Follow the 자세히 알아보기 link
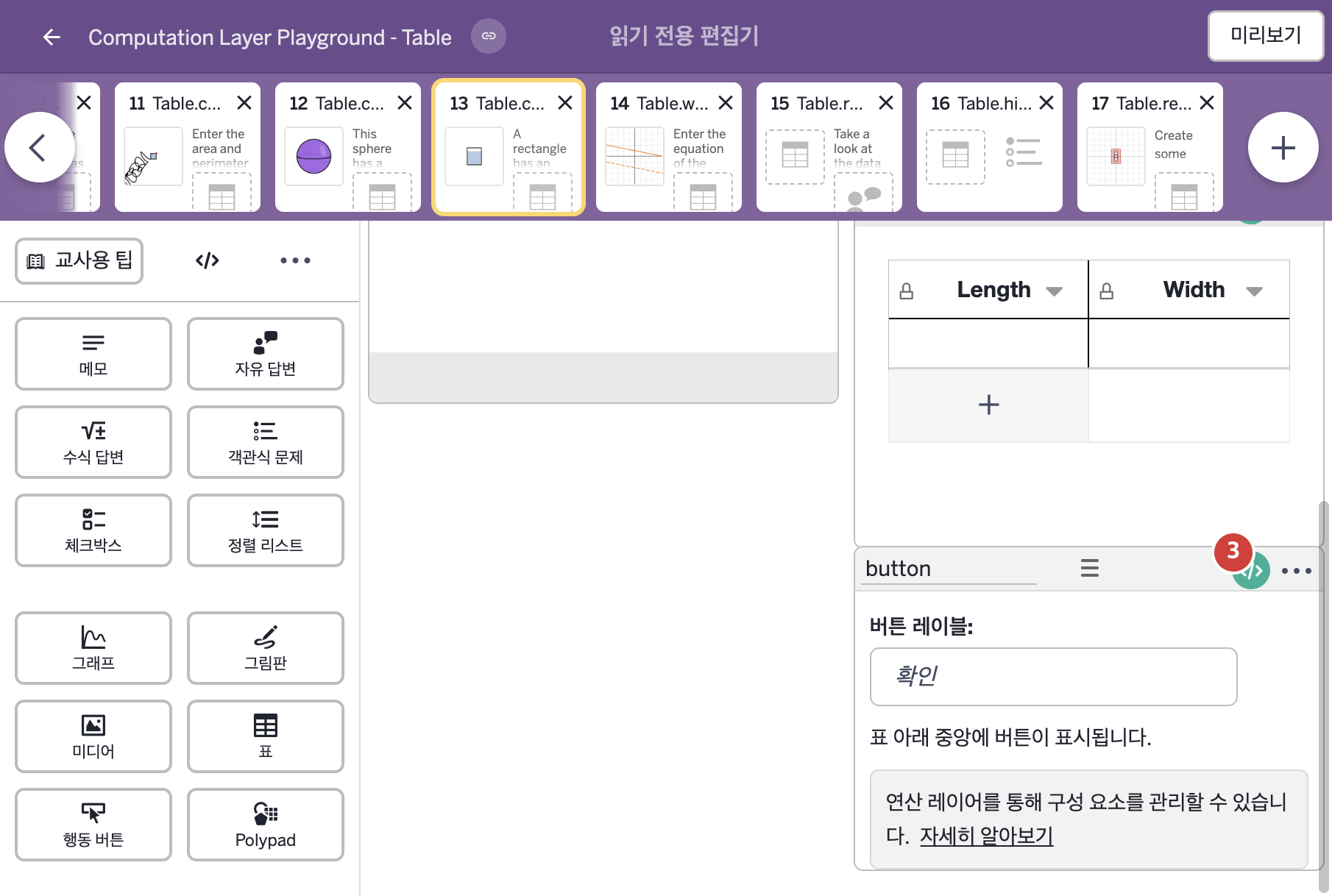Screen dimensions: 1332x896 pos(986,836)
